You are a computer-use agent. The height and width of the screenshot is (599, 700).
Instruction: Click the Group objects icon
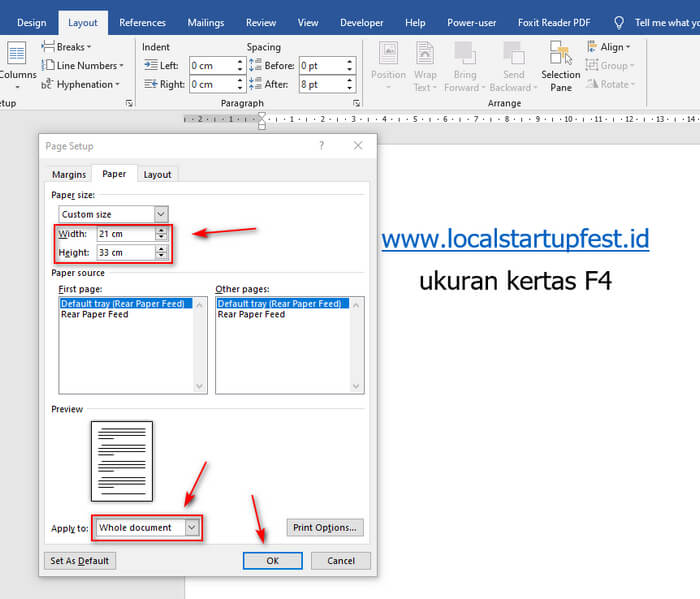pos(592,66)
